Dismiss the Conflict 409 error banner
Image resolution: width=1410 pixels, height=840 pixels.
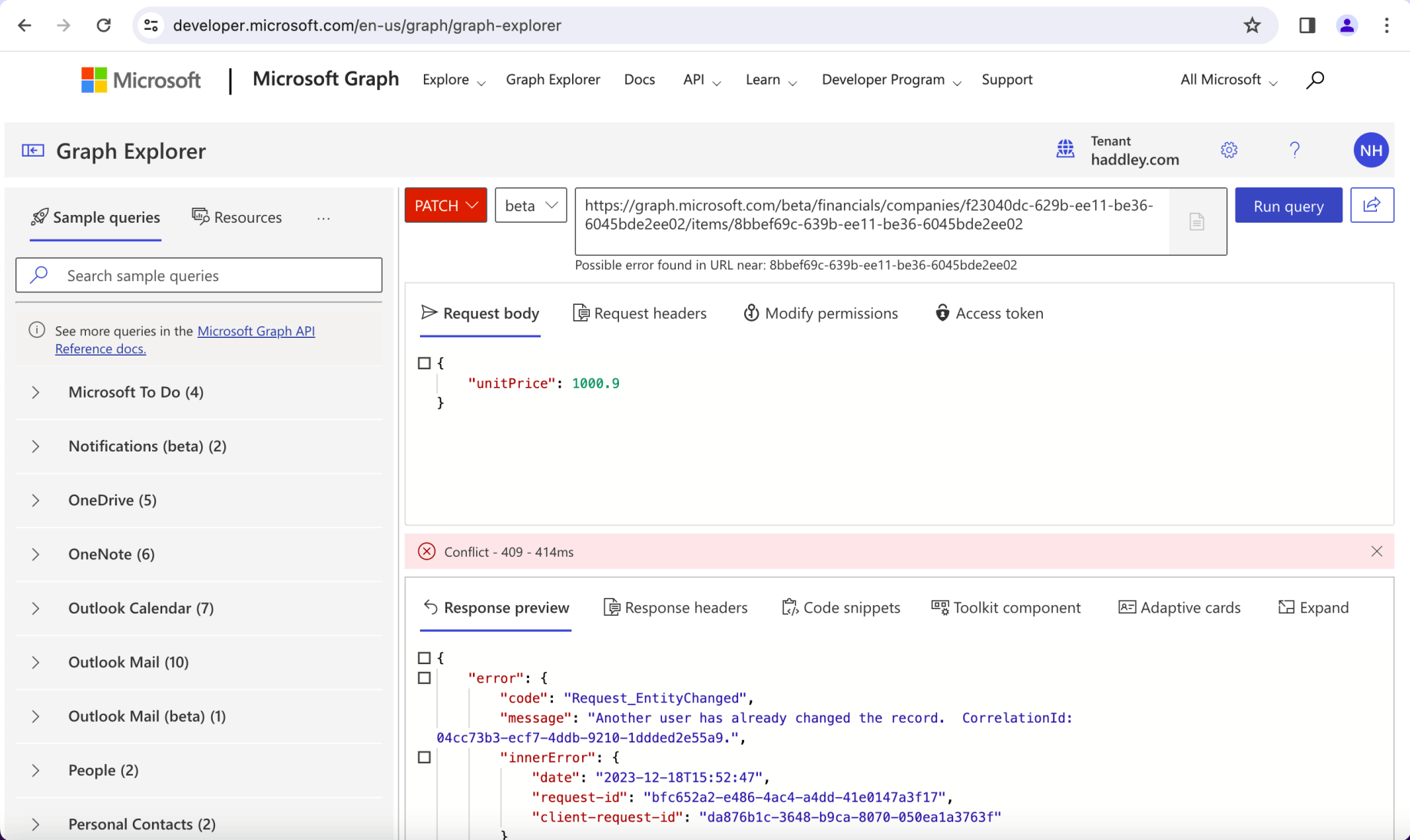1376,551
